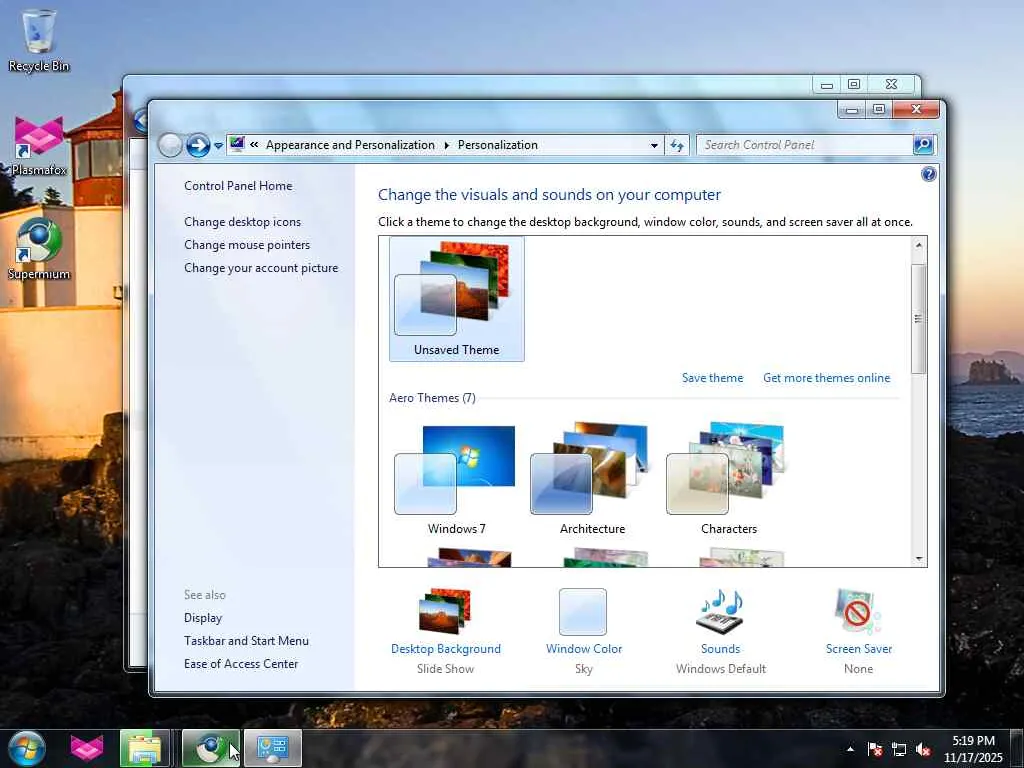Screen dimensions: 1024x768
Task: Click the refresh button next to address bar
Action: tap(677, 145)
